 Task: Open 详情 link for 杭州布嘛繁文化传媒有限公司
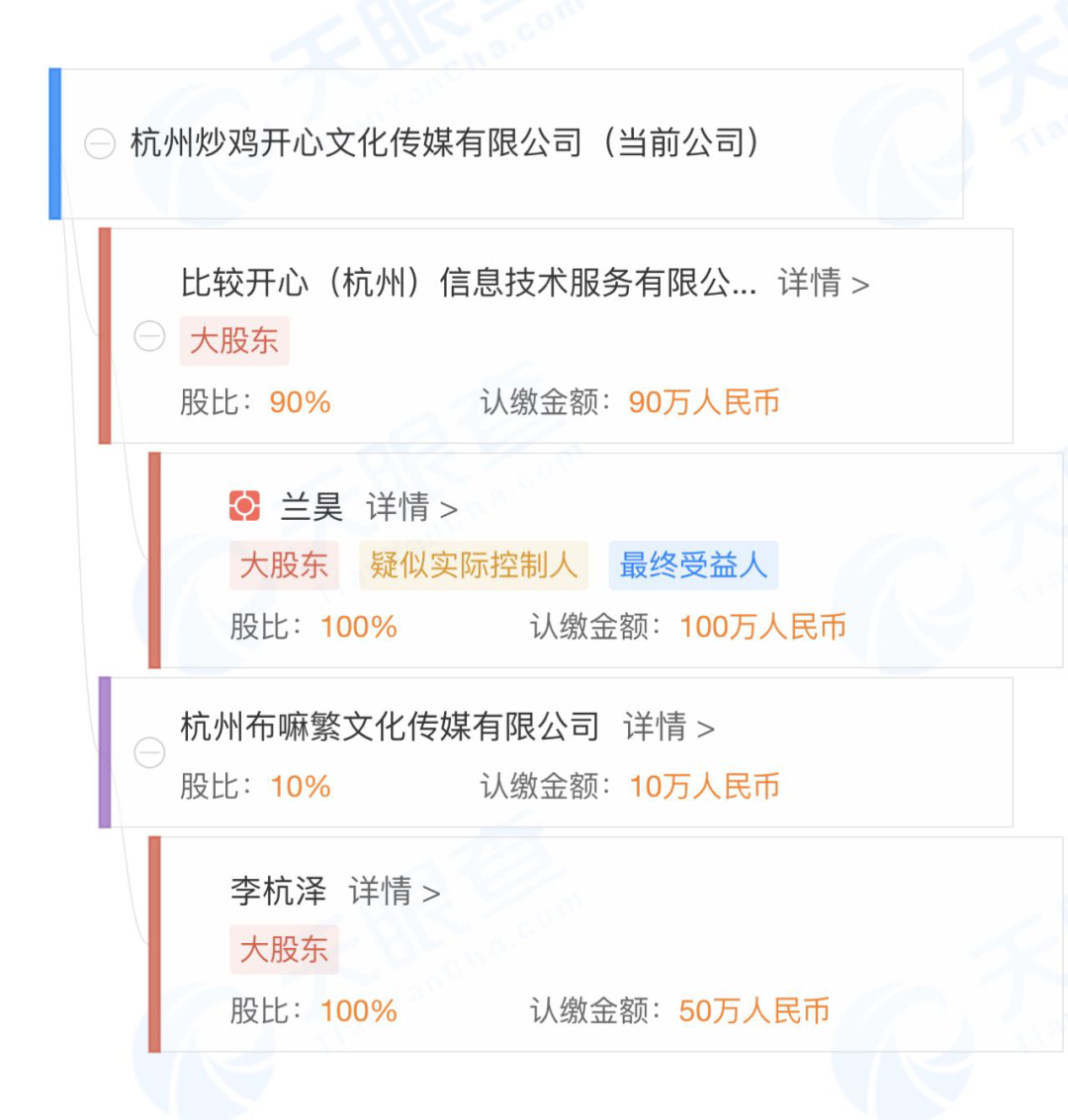coord(668,728)
